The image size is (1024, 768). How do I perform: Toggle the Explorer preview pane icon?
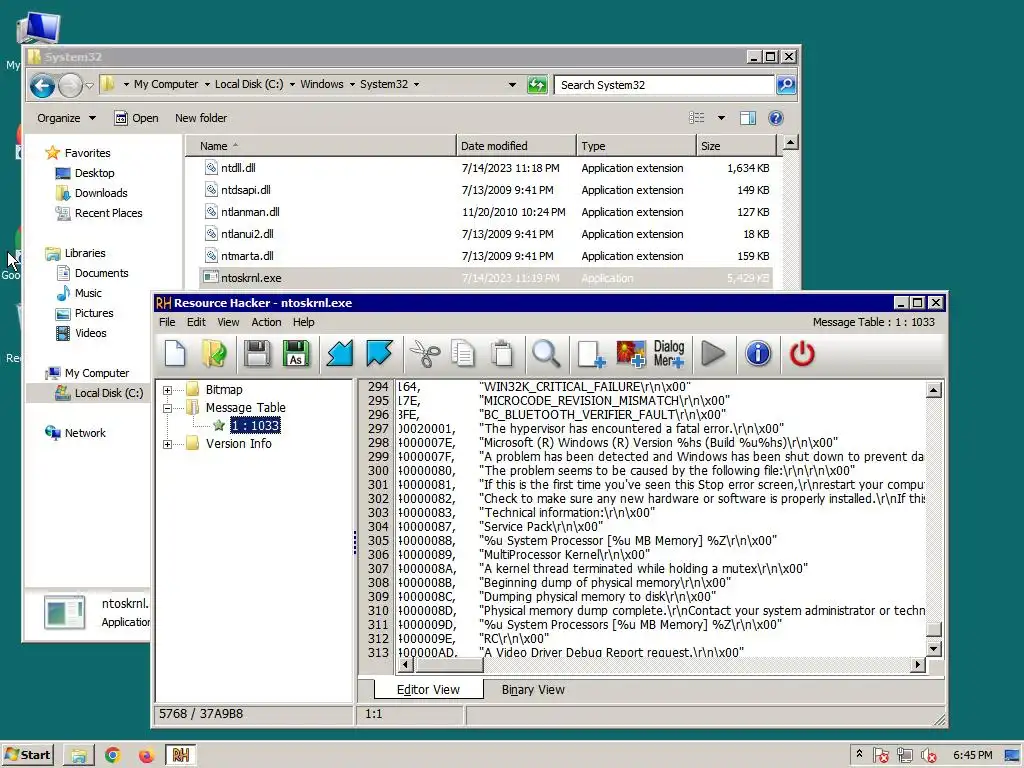point(748,118)
